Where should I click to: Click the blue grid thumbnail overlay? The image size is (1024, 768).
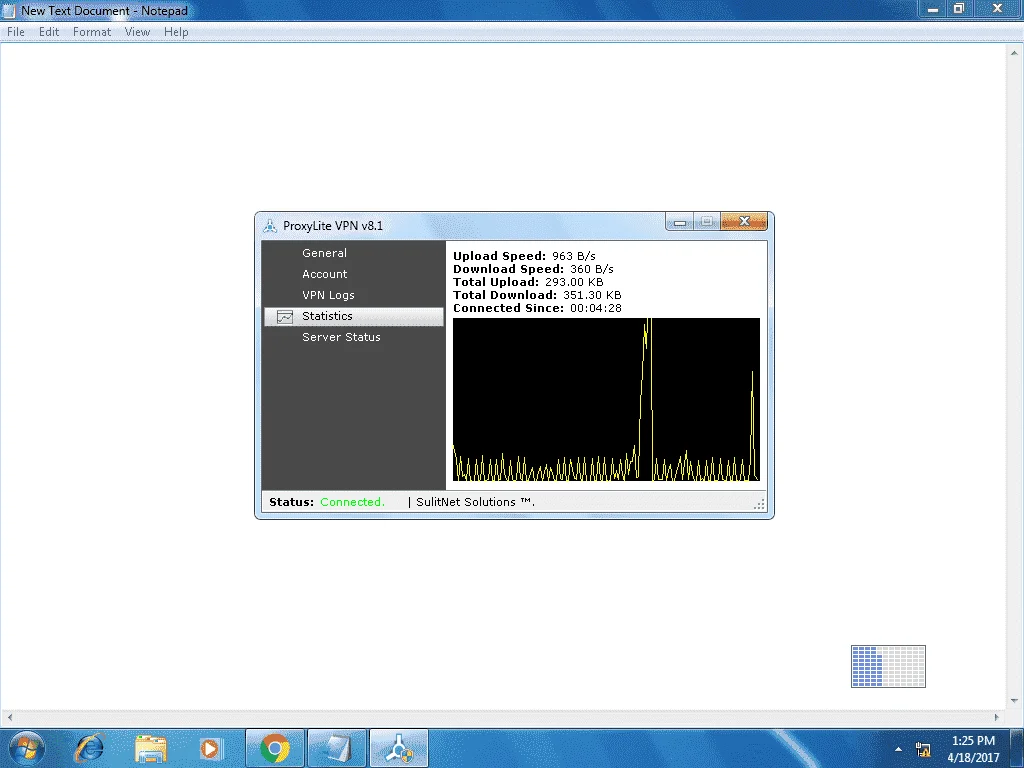click(888, 666)
